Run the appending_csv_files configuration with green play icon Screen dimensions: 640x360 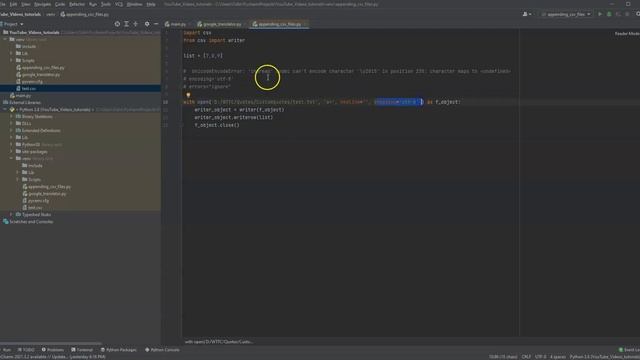(x=600, y=14)
